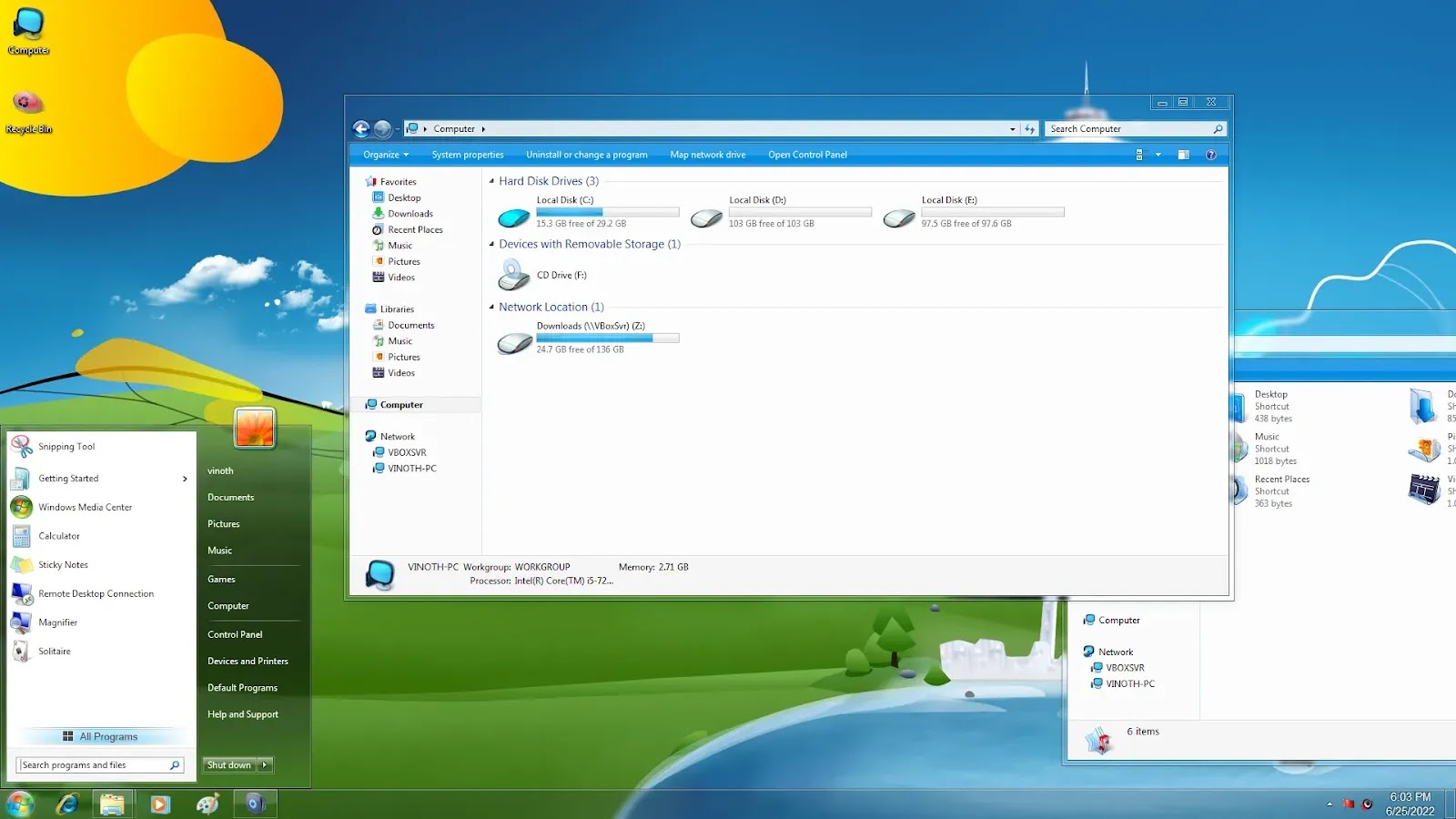Open Devices and Printers from Start menu
Screen dimensions: 1456x819
(248, 662)
